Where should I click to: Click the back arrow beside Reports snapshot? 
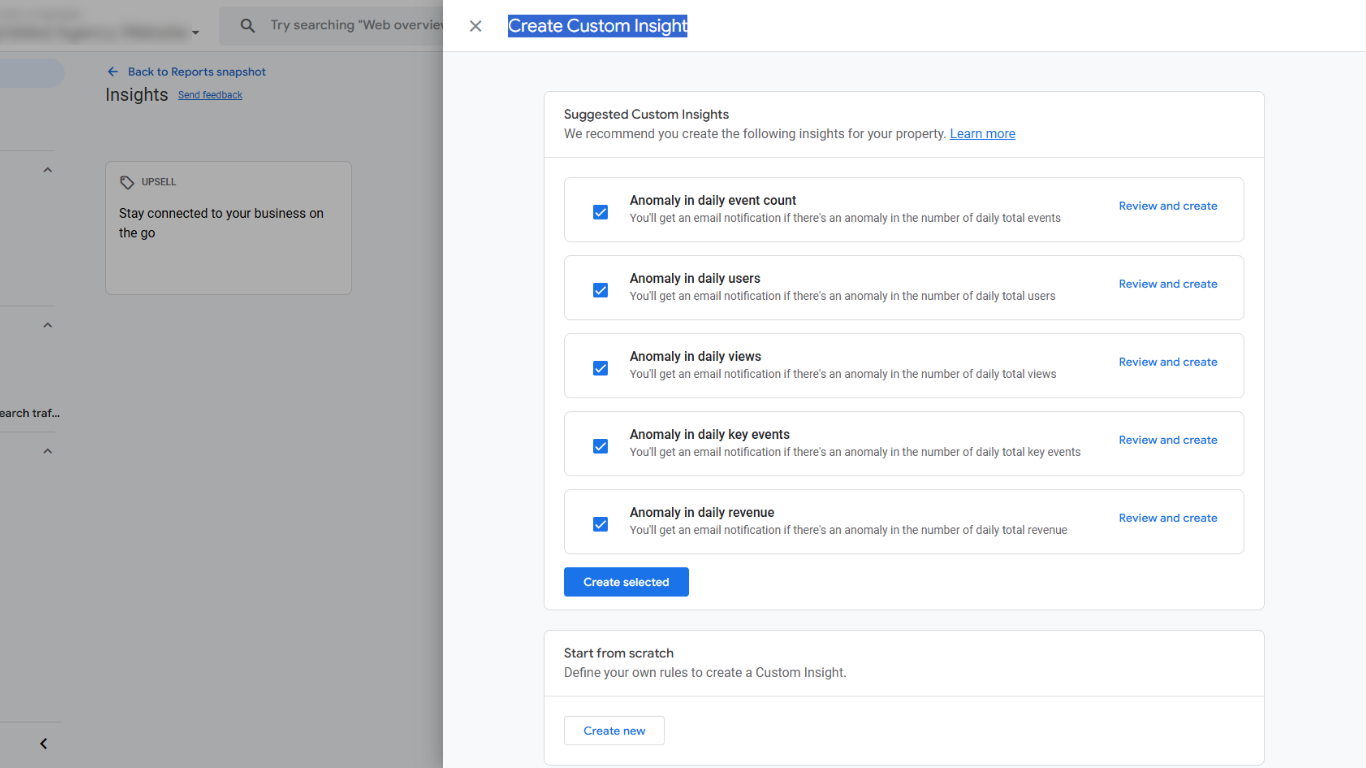[111, 71]
